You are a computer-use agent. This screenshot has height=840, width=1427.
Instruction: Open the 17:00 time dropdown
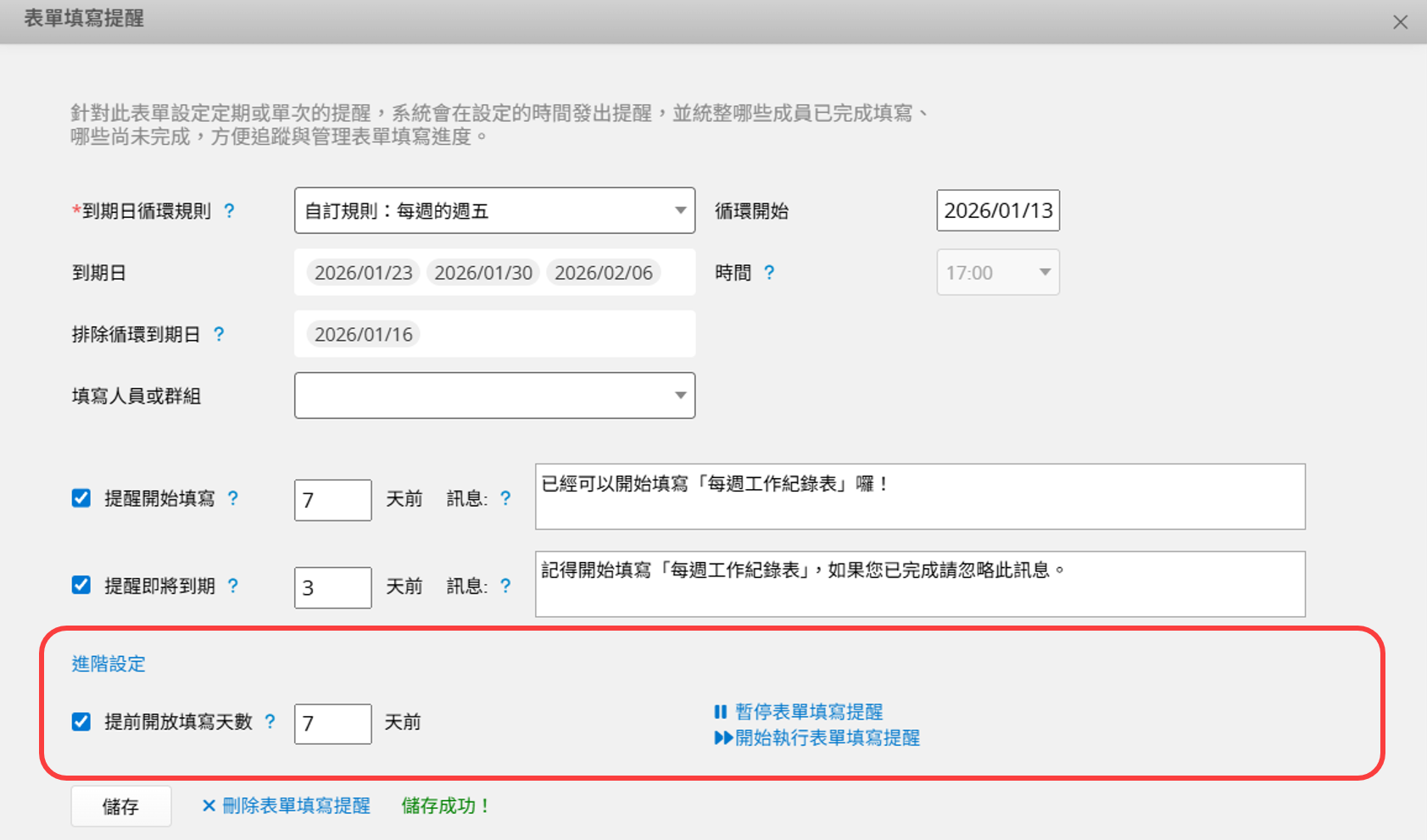[997, 272]
